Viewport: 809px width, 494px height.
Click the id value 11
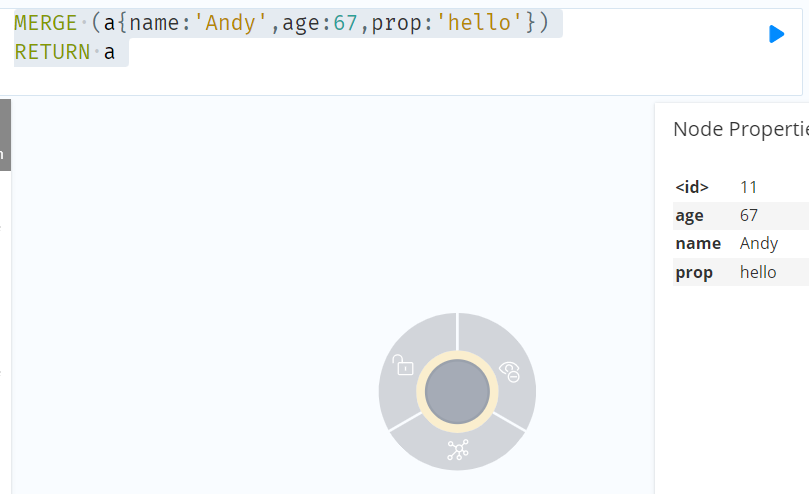[x=748, y=187]
